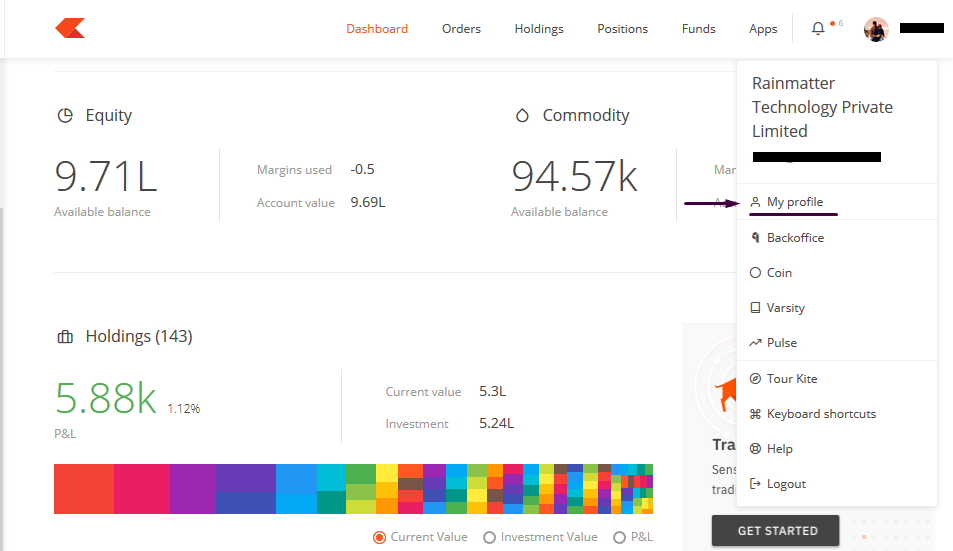The width and height of the screenshot is (953, 551).
Task: Select the Current Value radio button
Action: click(379, 537)
